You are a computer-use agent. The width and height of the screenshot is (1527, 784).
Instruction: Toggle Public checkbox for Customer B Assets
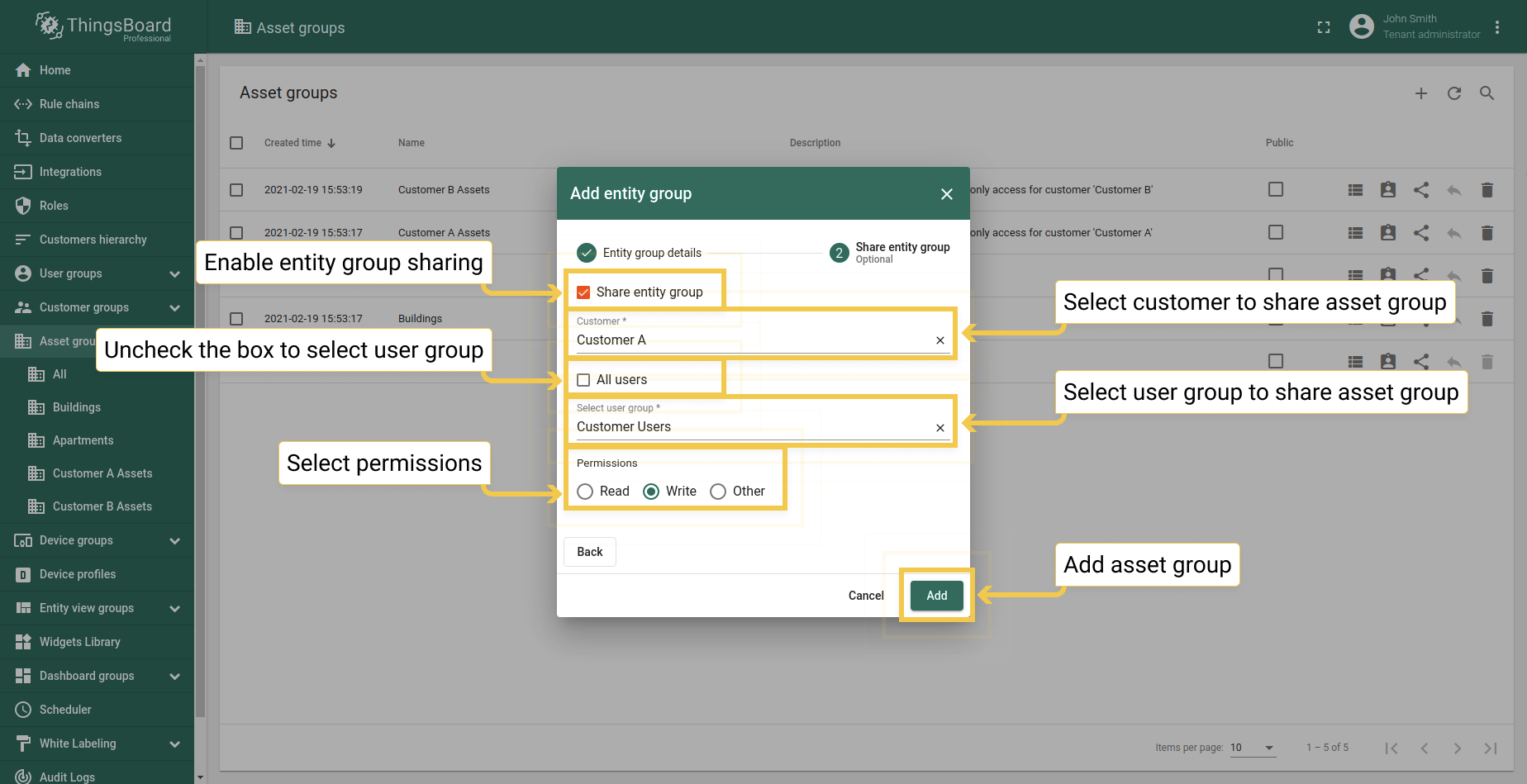click(1276, 190)
